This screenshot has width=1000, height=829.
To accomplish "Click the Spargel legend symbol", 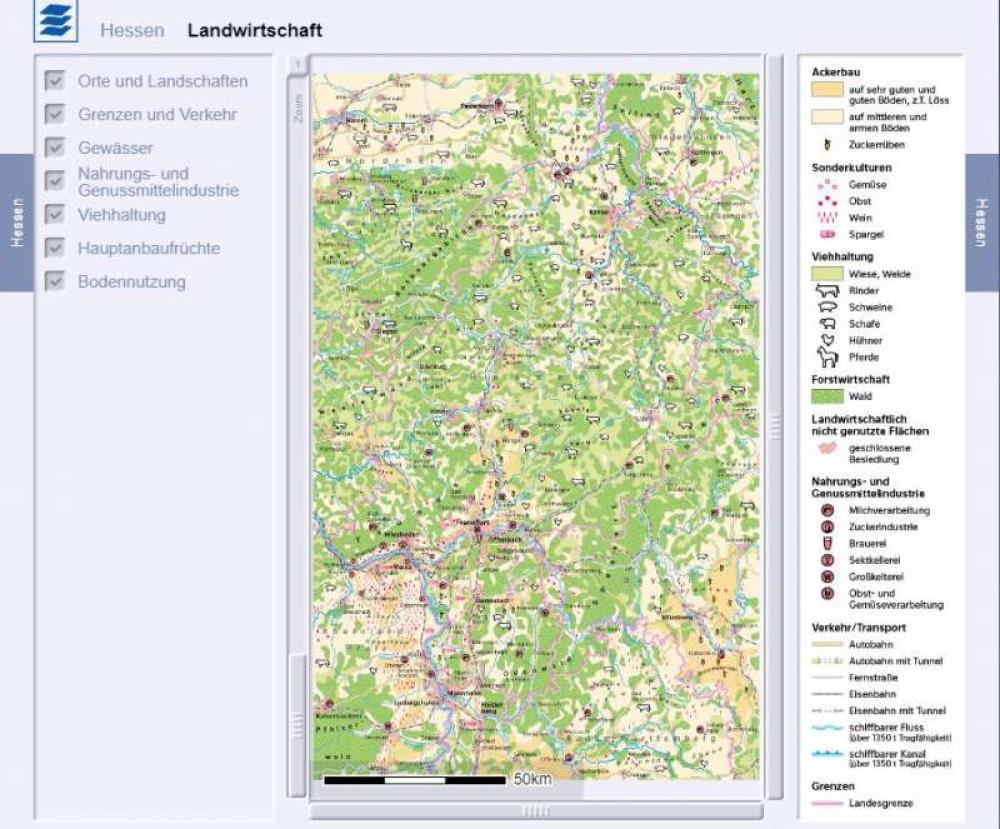I will pyautogui.click(x=827, y=234).
